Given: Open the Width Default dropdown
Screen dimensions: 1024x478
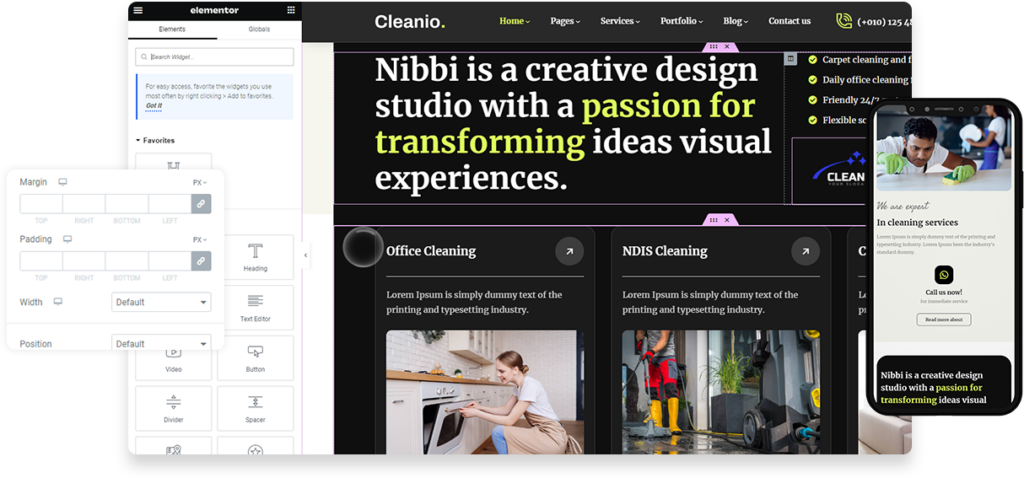Looking at the screenshot, I should (x=161, y=302).
